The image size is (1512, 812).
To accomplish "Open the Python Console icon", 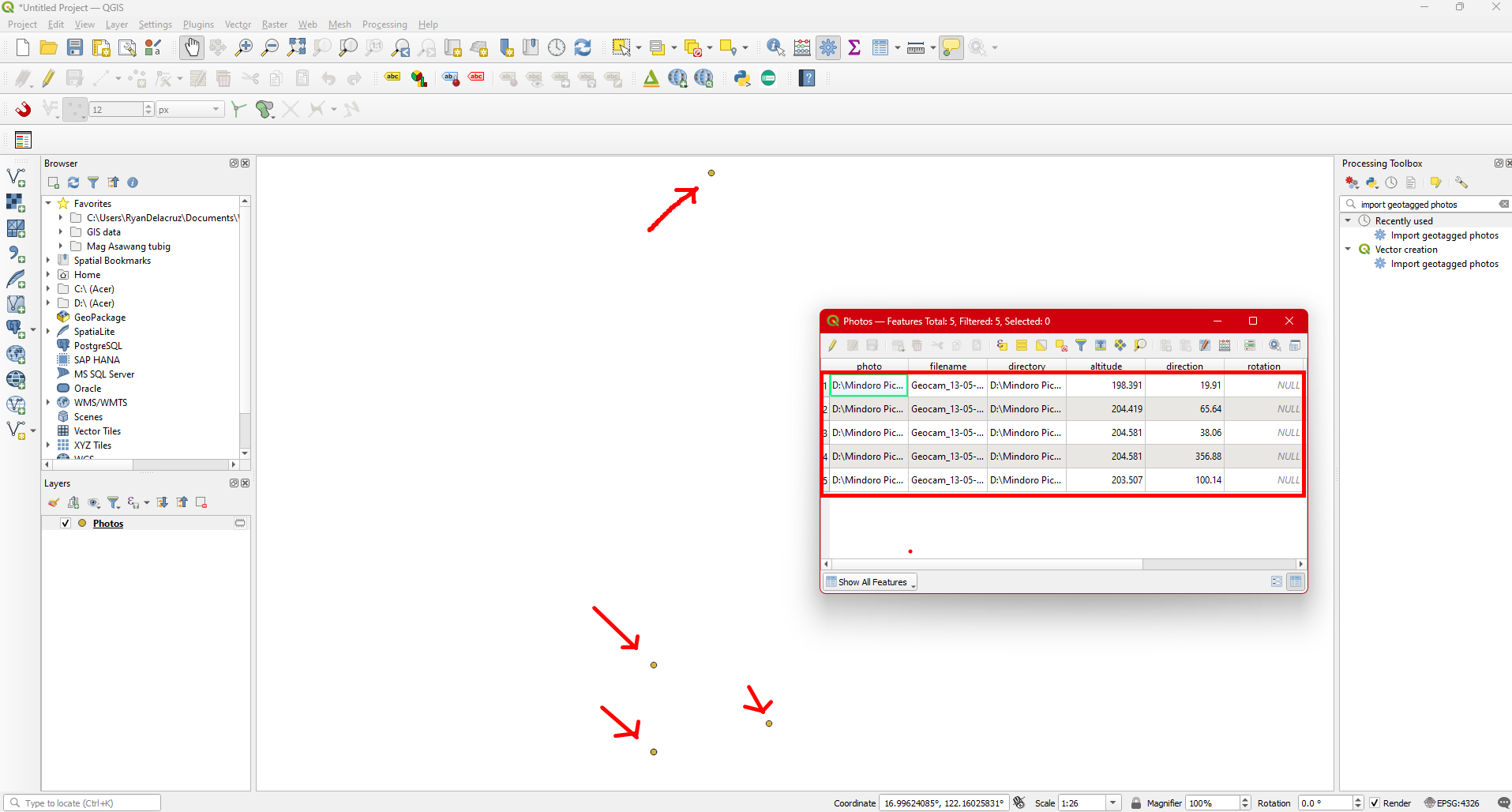I will (x=742, y=78).
